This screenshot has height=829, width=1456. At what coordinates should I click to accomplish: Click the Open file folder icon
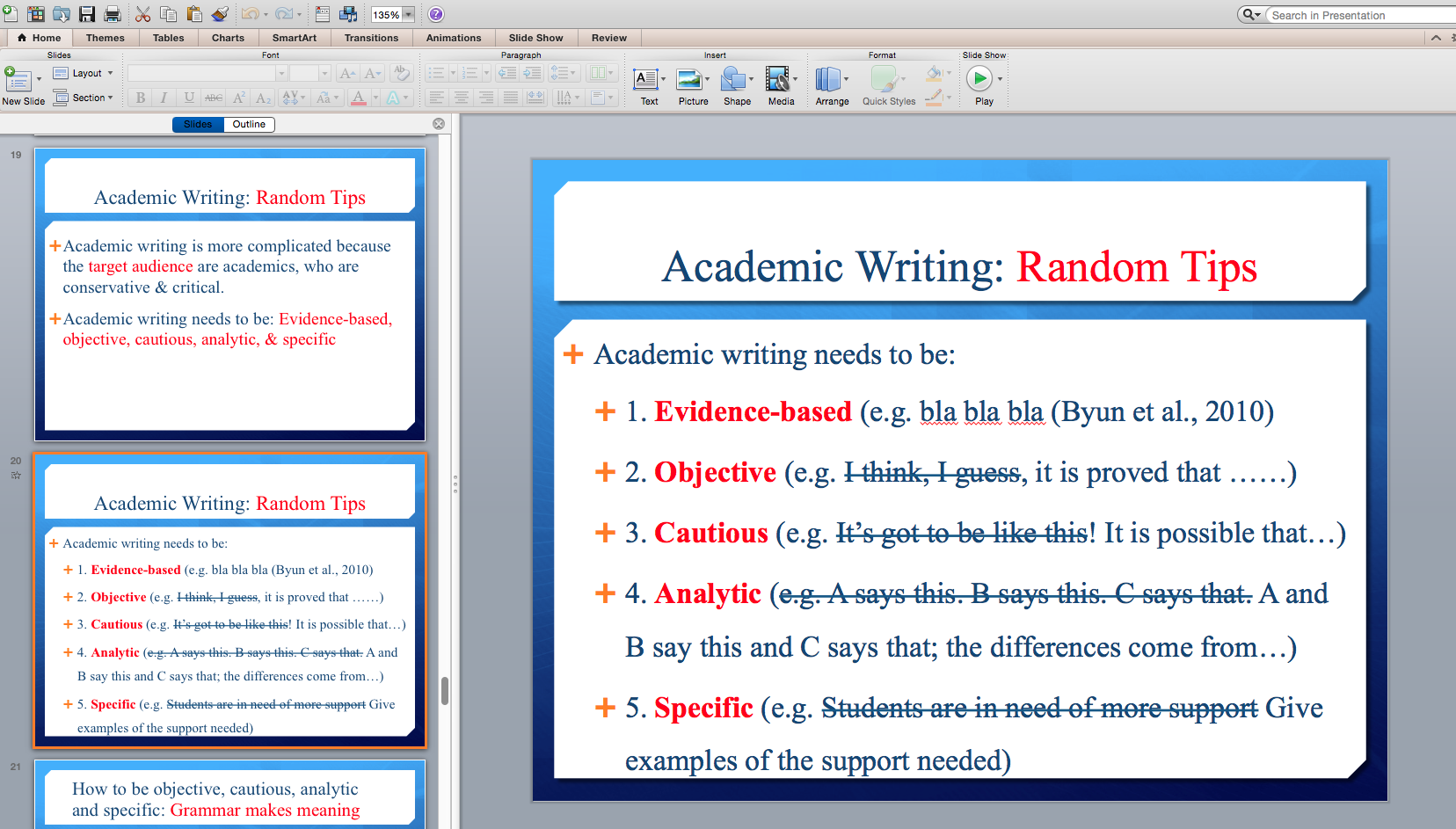tap(62, 14)
